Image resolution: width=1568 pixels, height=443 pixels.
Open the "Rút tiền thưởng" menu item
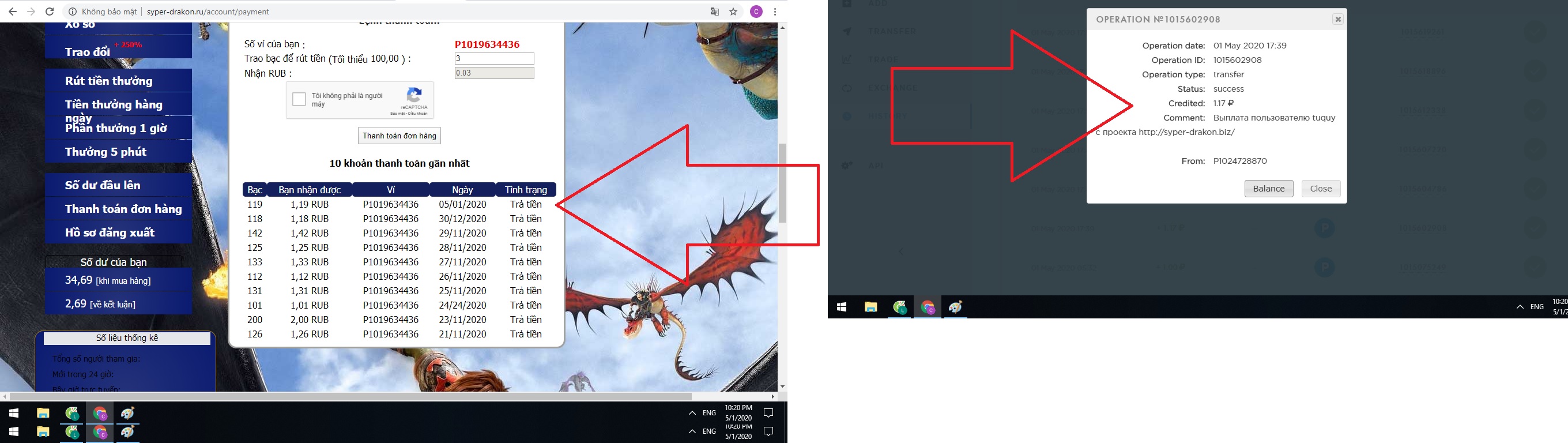118,80
